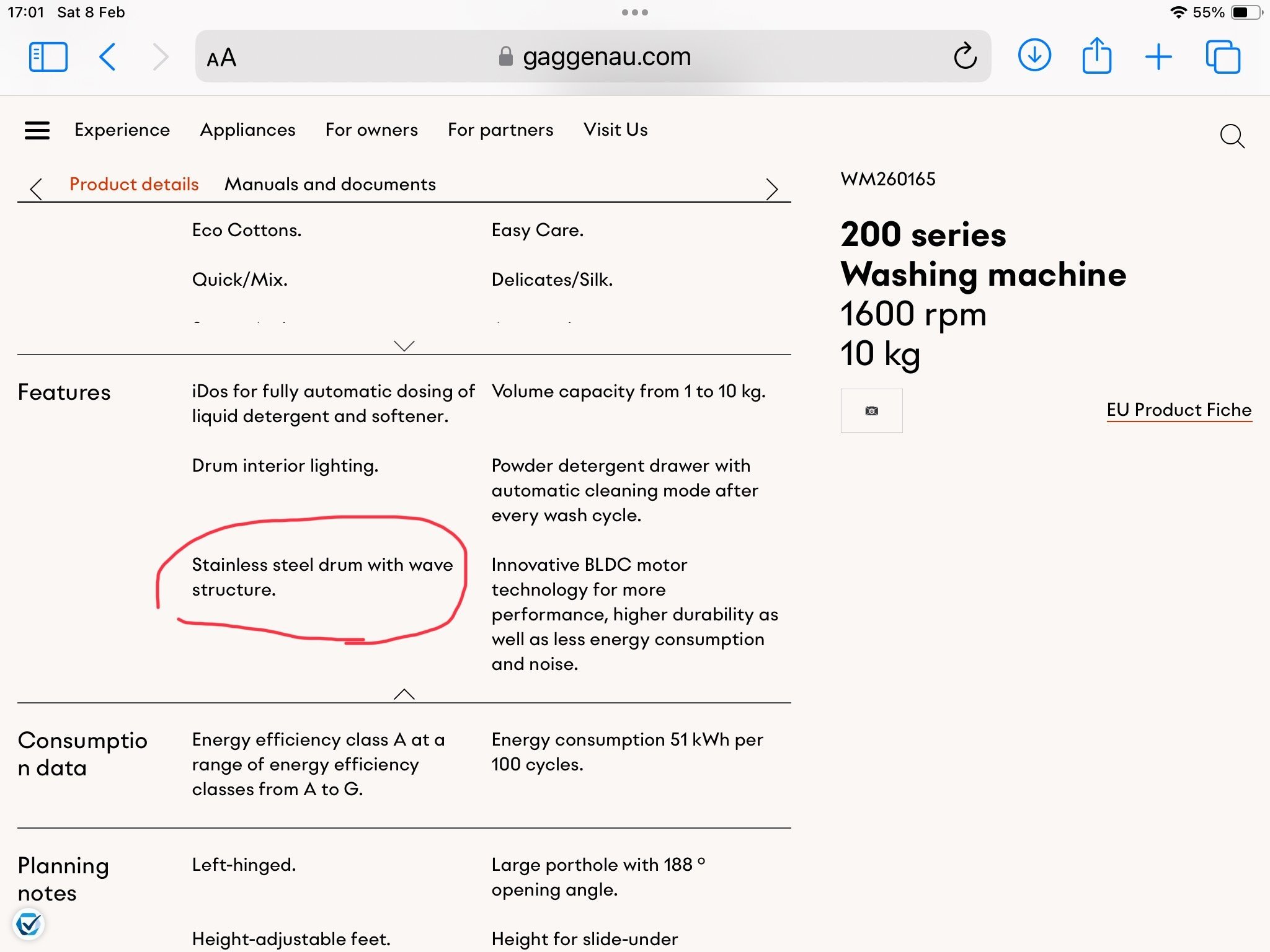
Task: Select the Powder detergent drawer feature text
Action: pyautogui.click(x=625, y=490)
